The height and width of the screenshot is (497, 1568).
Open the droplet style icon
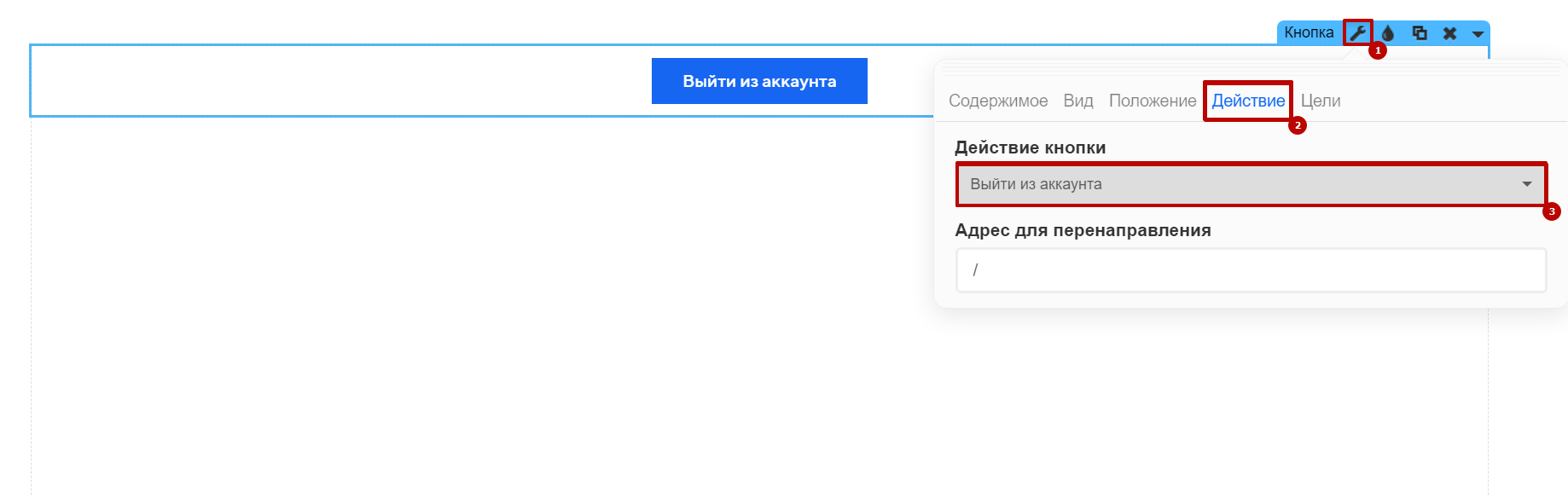(x=1388, y=33)
